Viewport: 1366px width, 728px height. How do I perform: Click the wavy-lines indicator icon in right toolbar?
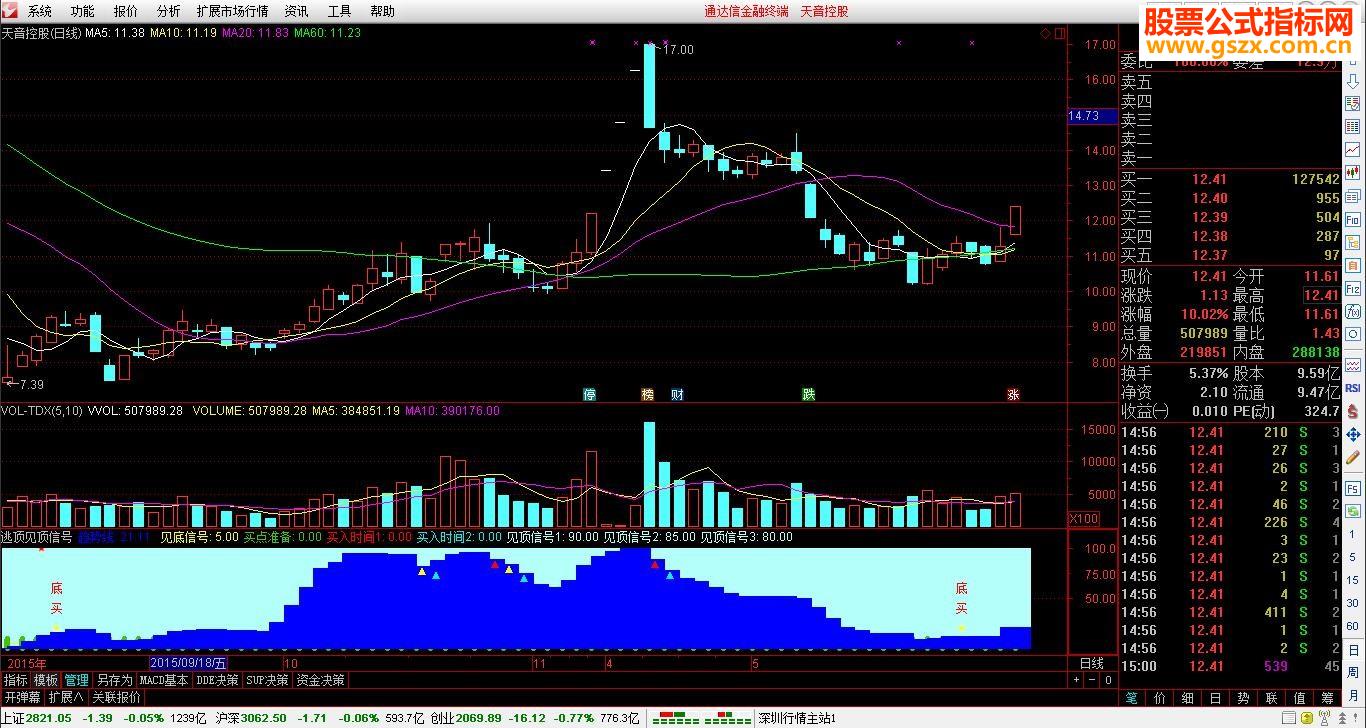1353,364
